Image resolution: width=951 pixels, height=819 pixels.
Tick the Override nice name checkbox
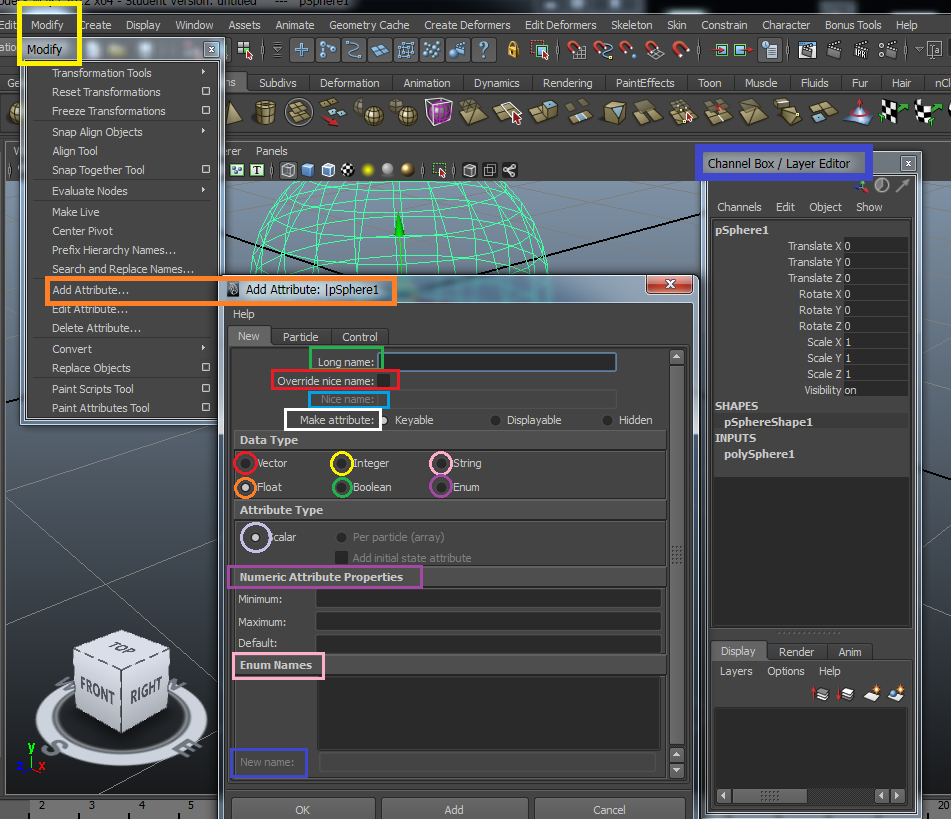coord(383,381)
